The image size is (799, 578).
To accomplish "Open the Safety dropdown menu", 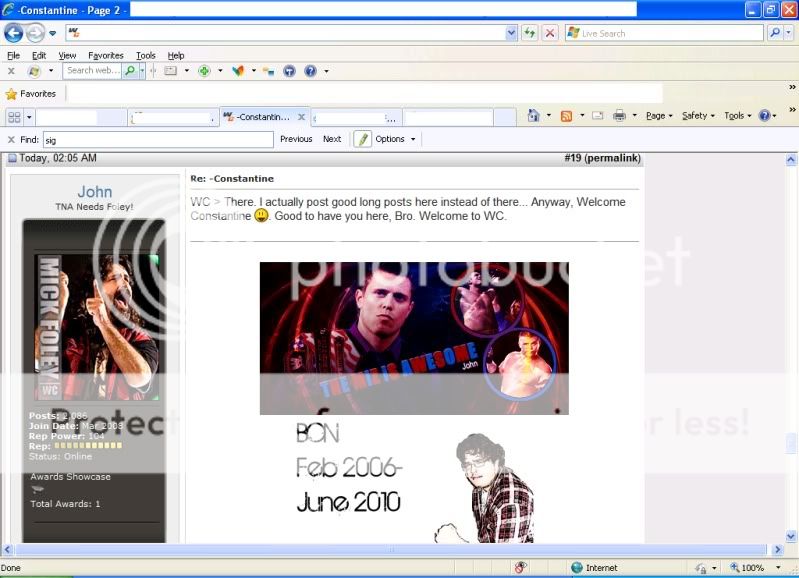I will tap(697, 116).
